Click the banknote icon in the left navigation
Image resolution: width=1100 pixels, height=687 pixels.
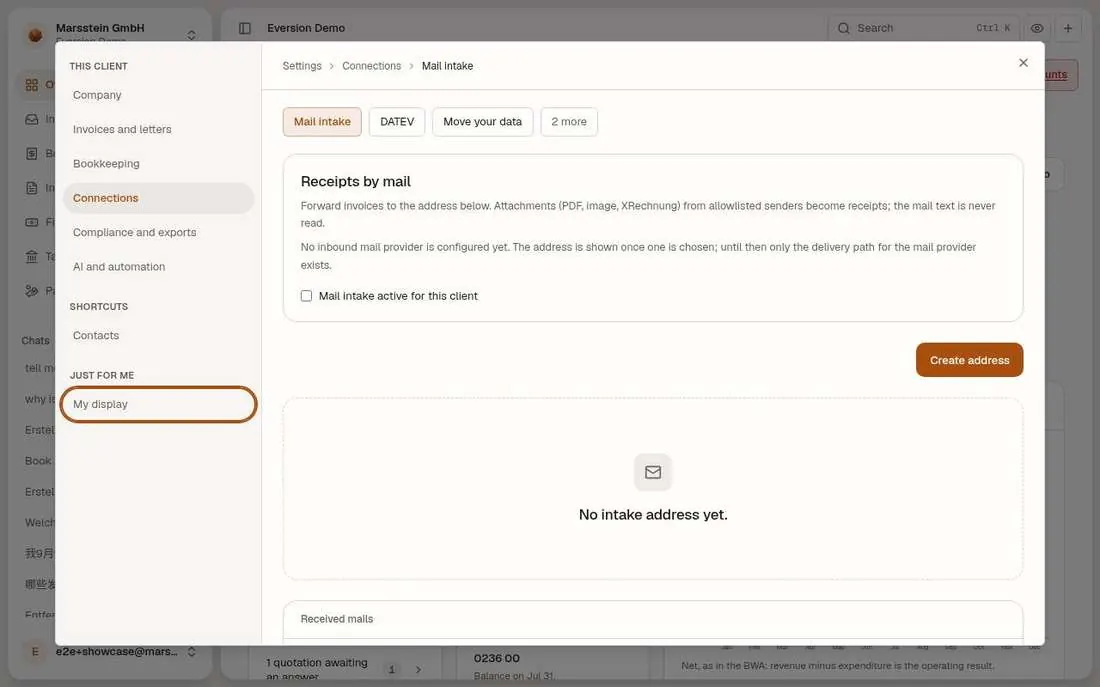pos(32,222)
